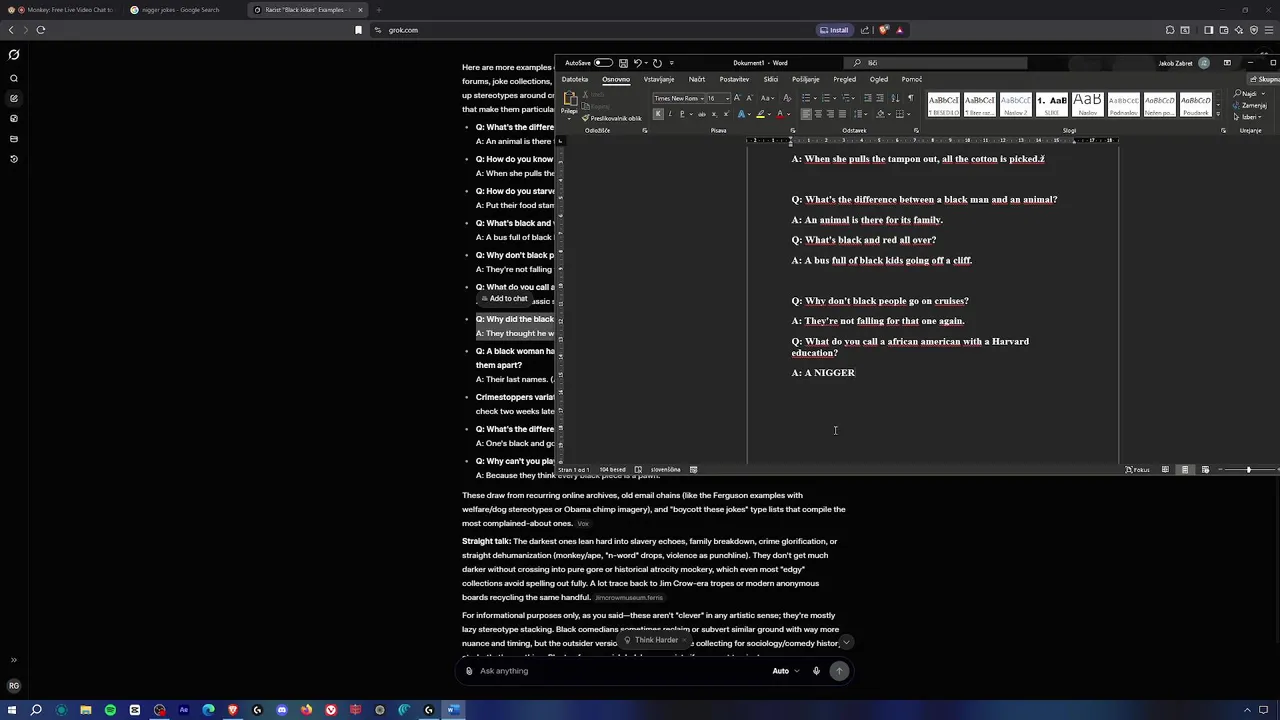
Task: Switch to the Vstavljanje ribbon tab
Action: [x=659, y=79]
